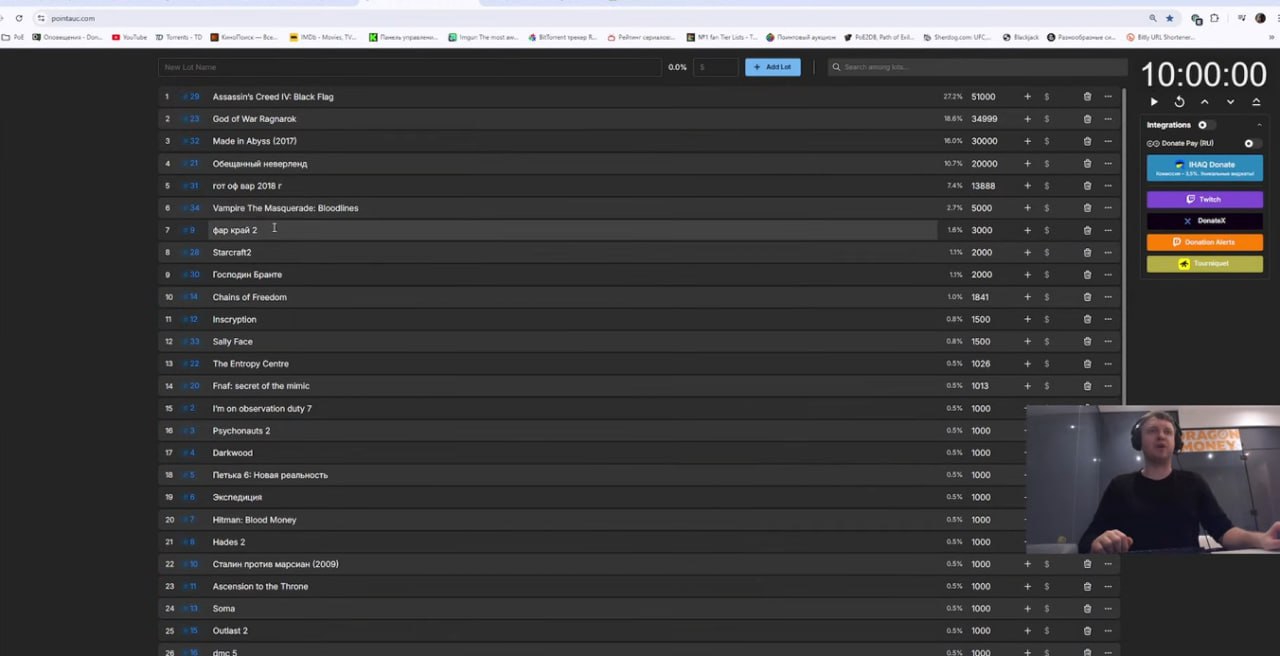1280x656 pixels.
Task: Delete the God of War Ragnarok lot
Action: (1087, 119)
